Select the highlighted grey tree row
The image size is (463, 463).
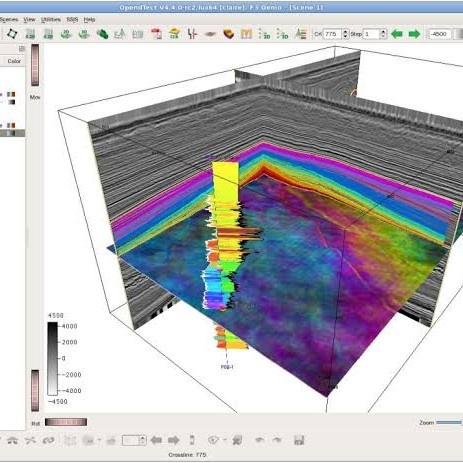[x=12, y=133]
